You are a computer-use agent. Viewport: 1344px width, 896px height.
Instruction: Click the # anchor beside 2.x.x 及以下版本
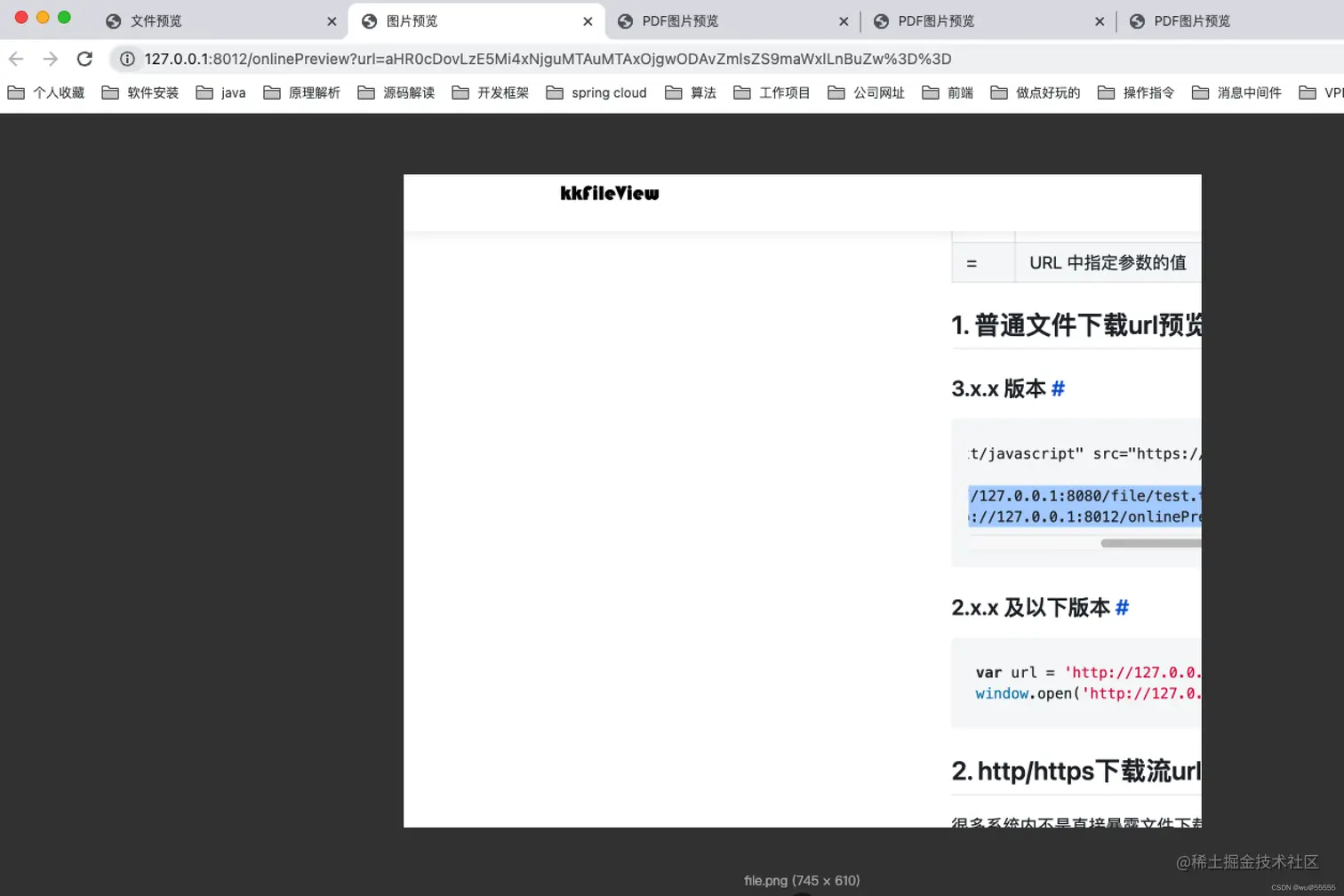[x=1122, y=608]
